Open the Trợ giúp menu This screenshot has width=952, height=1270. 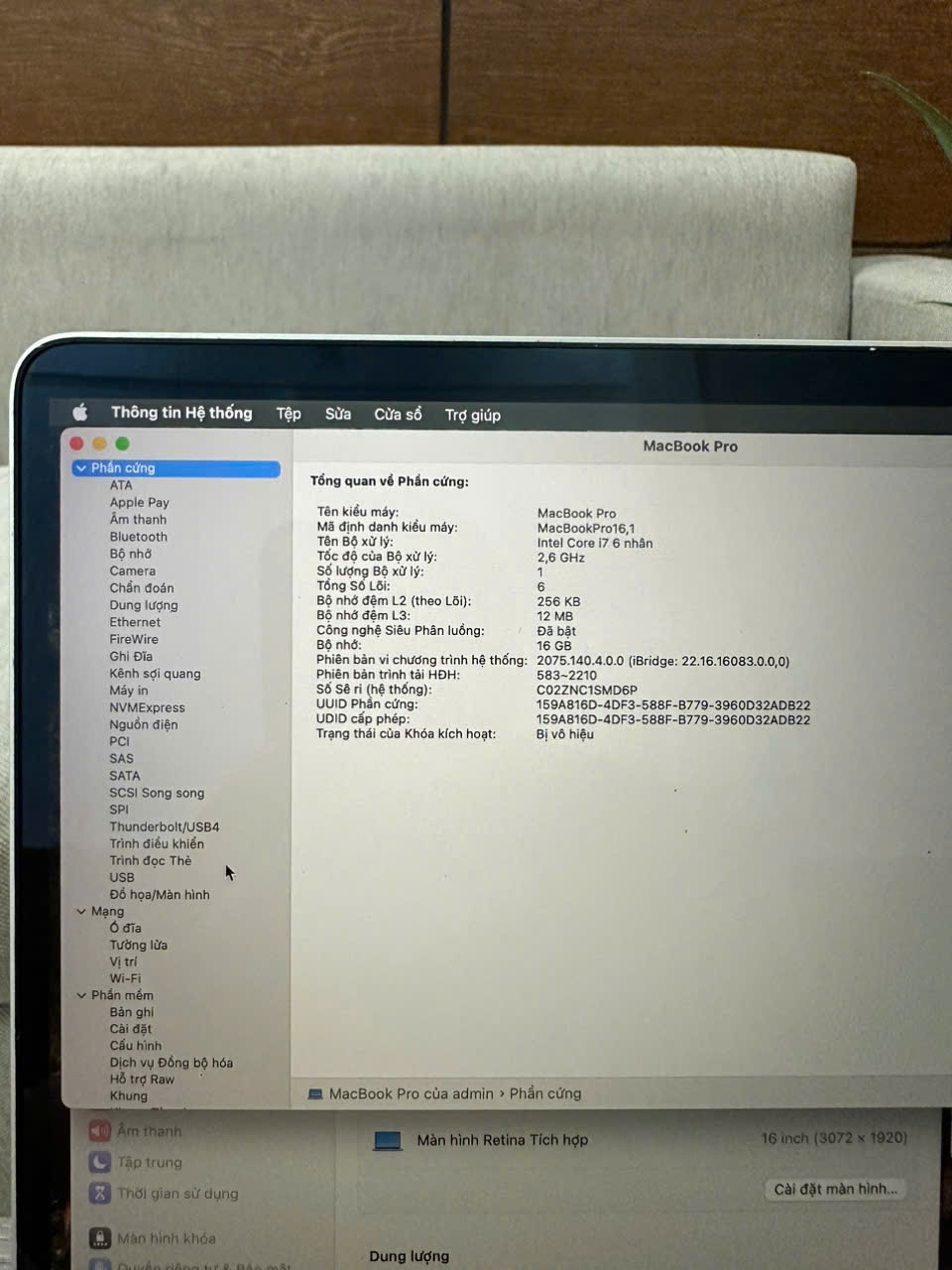point(473,415)
